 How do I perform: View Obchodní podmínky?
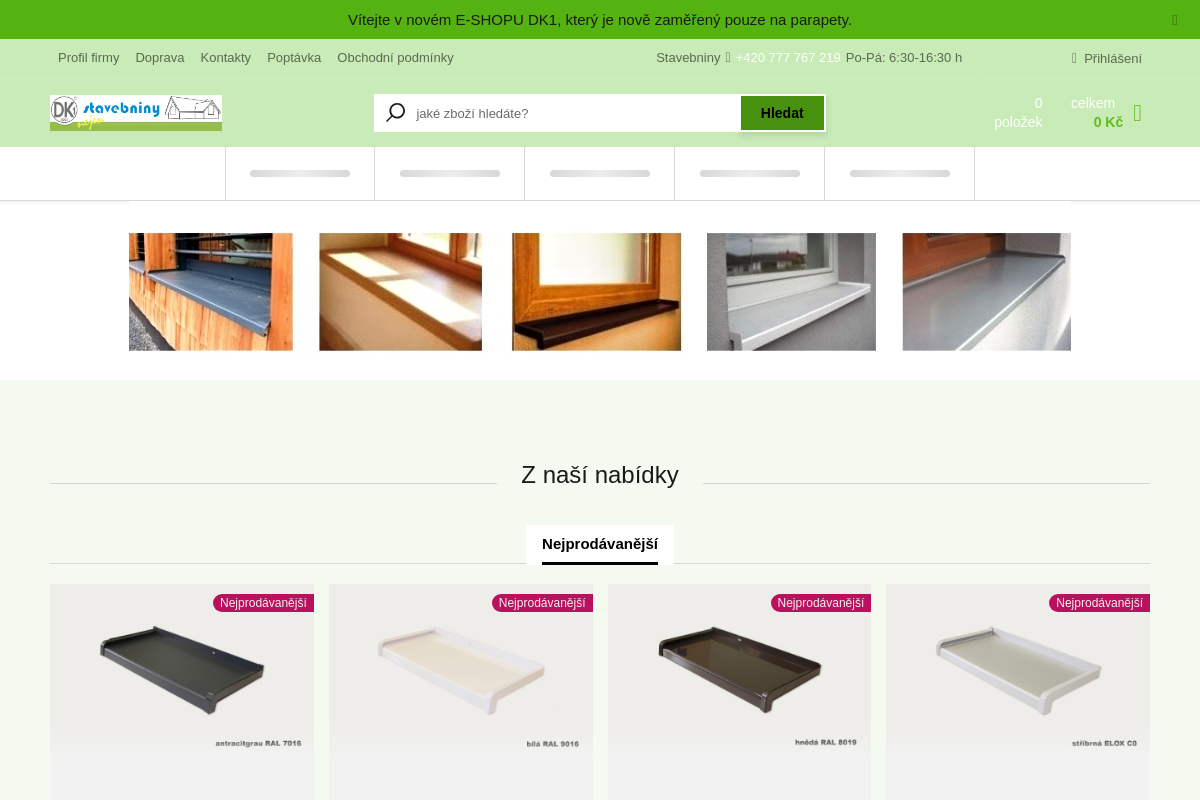(395, 57)
